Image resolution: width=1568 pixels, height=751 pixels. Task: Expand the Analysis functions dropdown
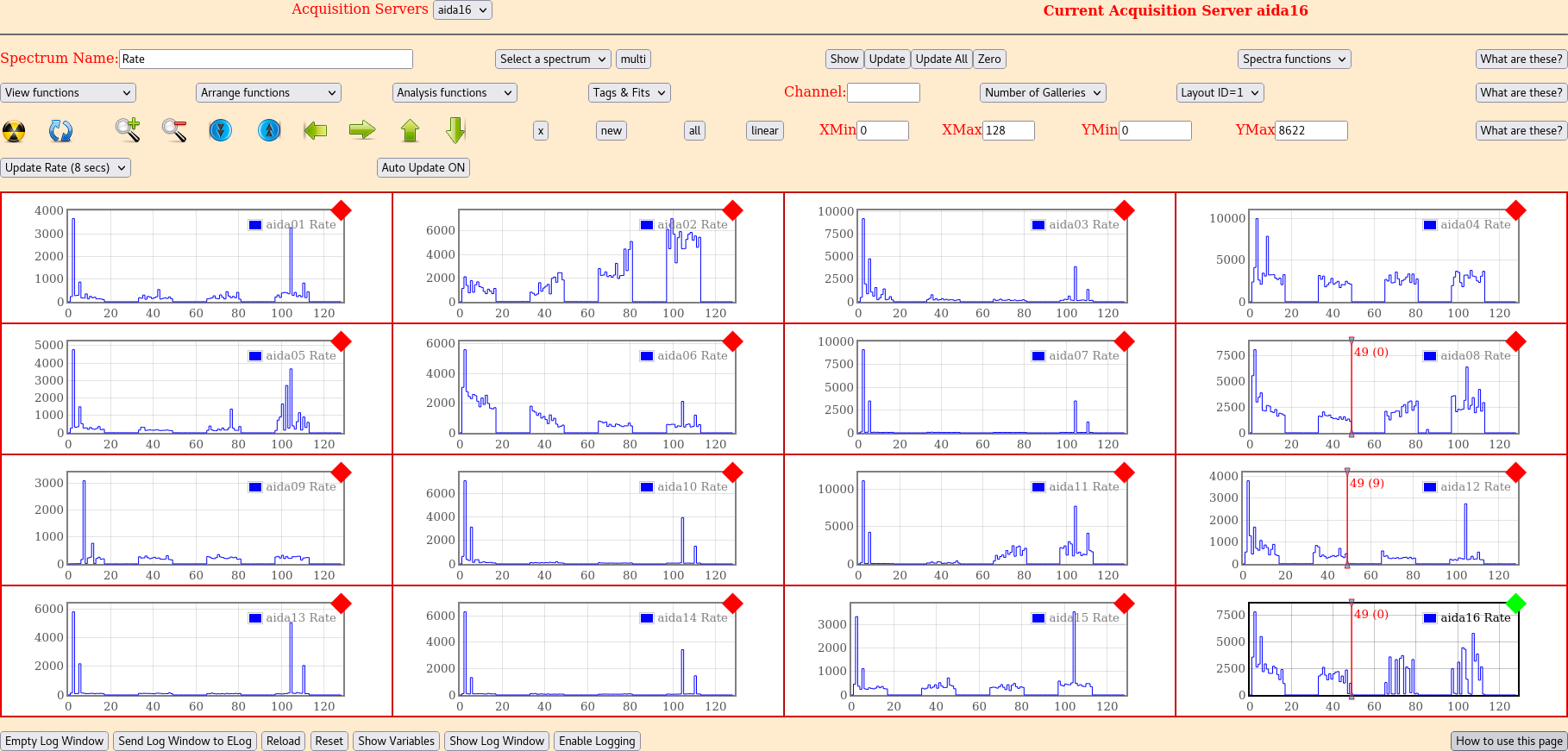click(x=455, y=92)
